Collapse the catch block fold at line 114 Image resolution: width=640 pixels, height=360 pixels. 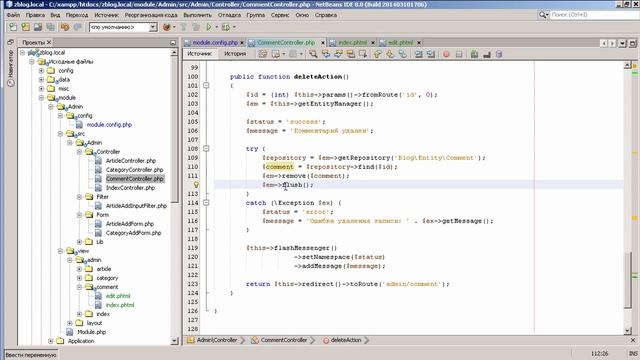(x=206, y=203)
